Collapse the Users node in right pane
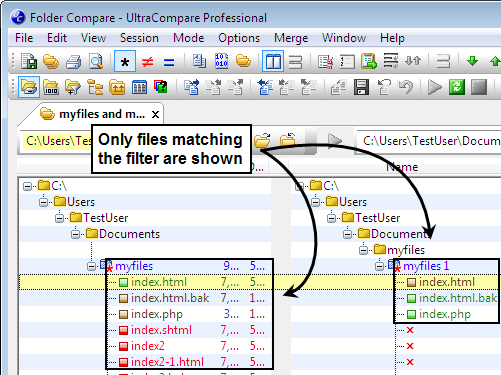The width and height of the screenshot is (501, 375). [x=315, y=202]
